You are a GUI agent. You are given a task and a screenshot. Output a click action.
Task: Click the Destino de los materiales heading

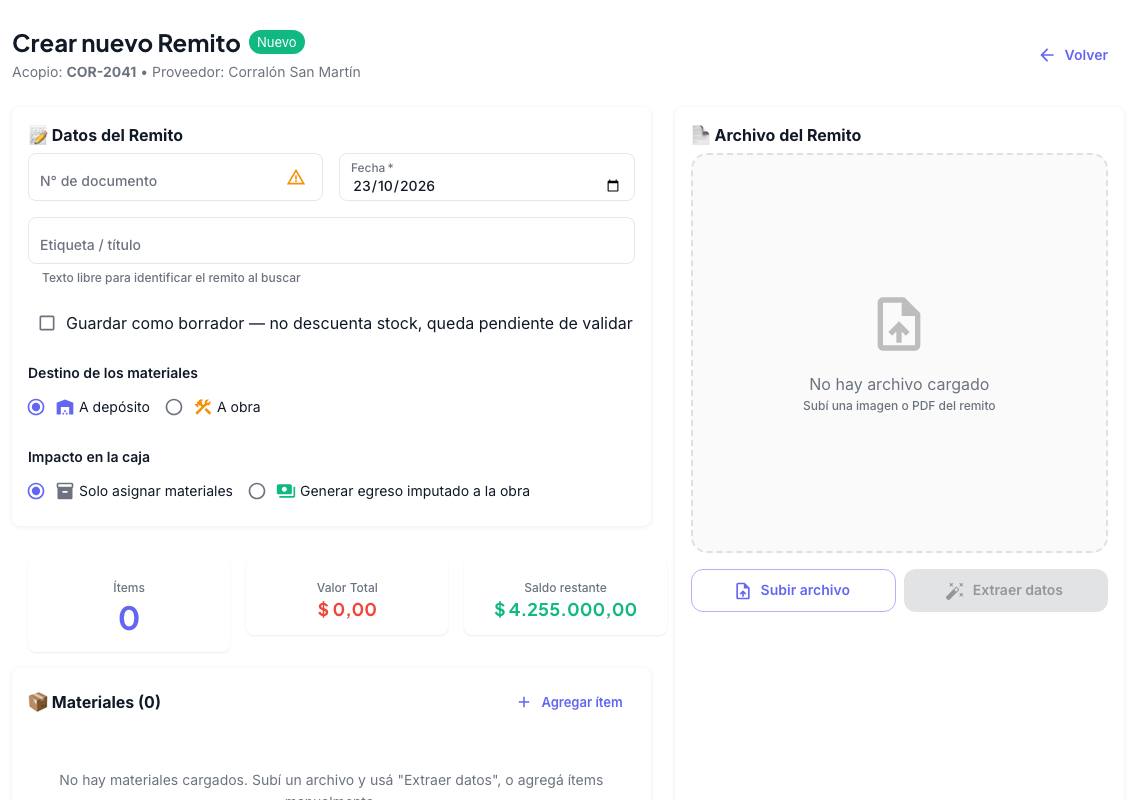click(x=112, y=373)
